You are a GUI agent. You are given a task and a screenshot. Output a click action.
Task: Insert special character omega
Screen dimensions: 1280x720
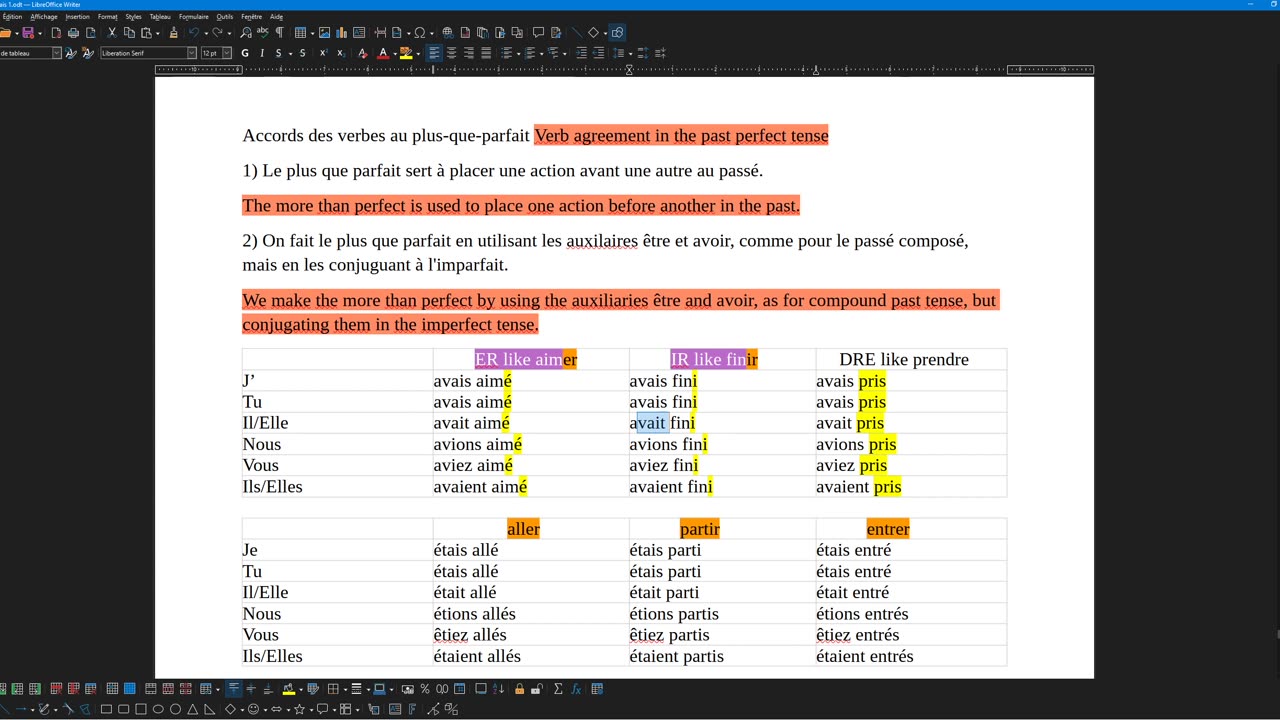click(420, 33)
